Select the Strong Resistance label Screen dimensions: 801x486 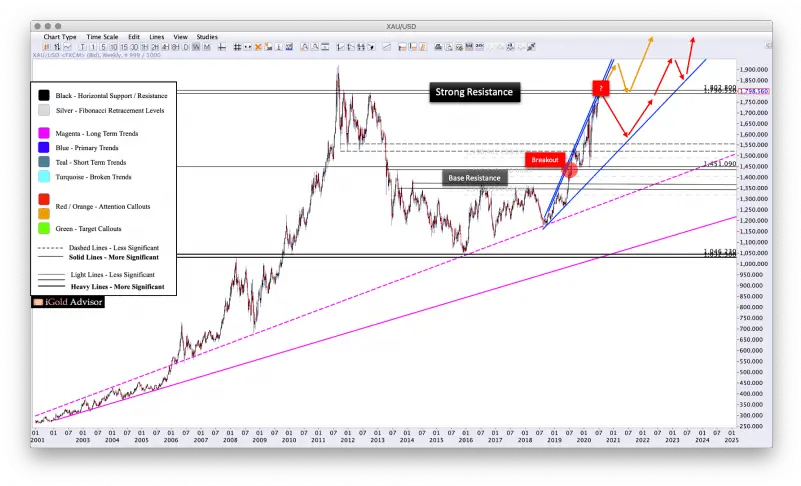(x=474, y=92)
